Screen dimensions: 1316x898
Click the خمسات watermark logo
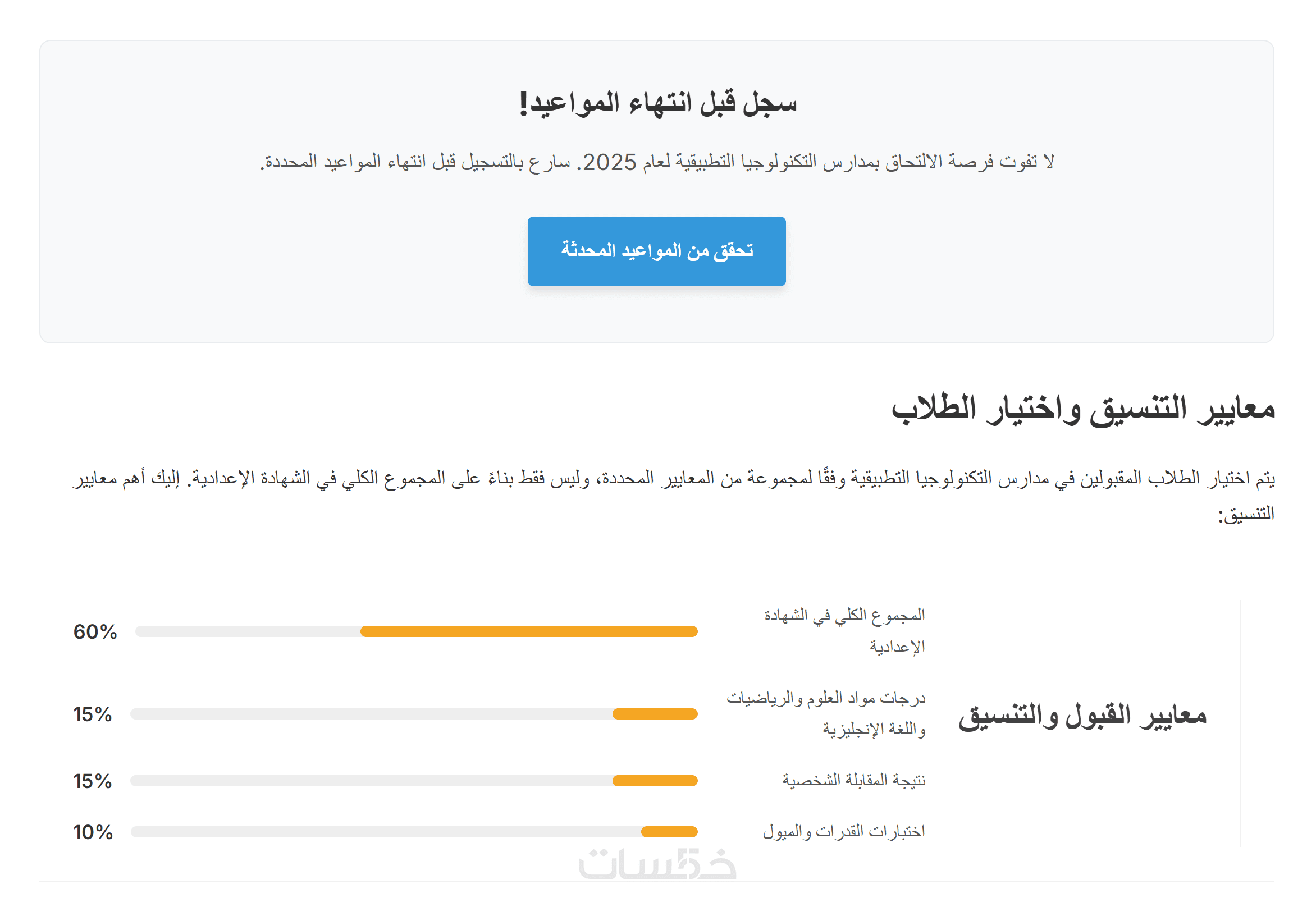click(657, 864)
